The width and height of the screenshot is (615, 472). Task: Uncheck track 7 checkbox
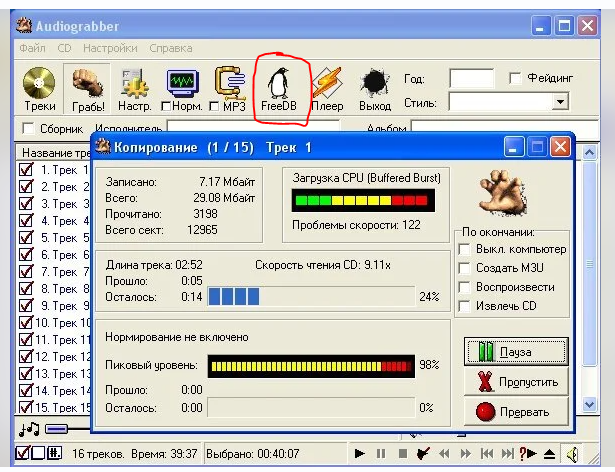click(x=26, y=272)
